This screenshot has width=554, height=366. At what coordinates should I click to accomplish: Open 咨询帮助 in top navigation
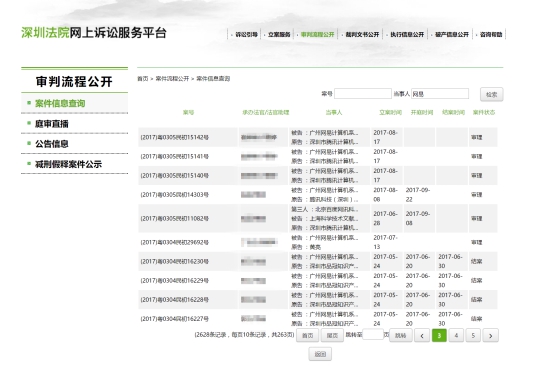[491, 34]
